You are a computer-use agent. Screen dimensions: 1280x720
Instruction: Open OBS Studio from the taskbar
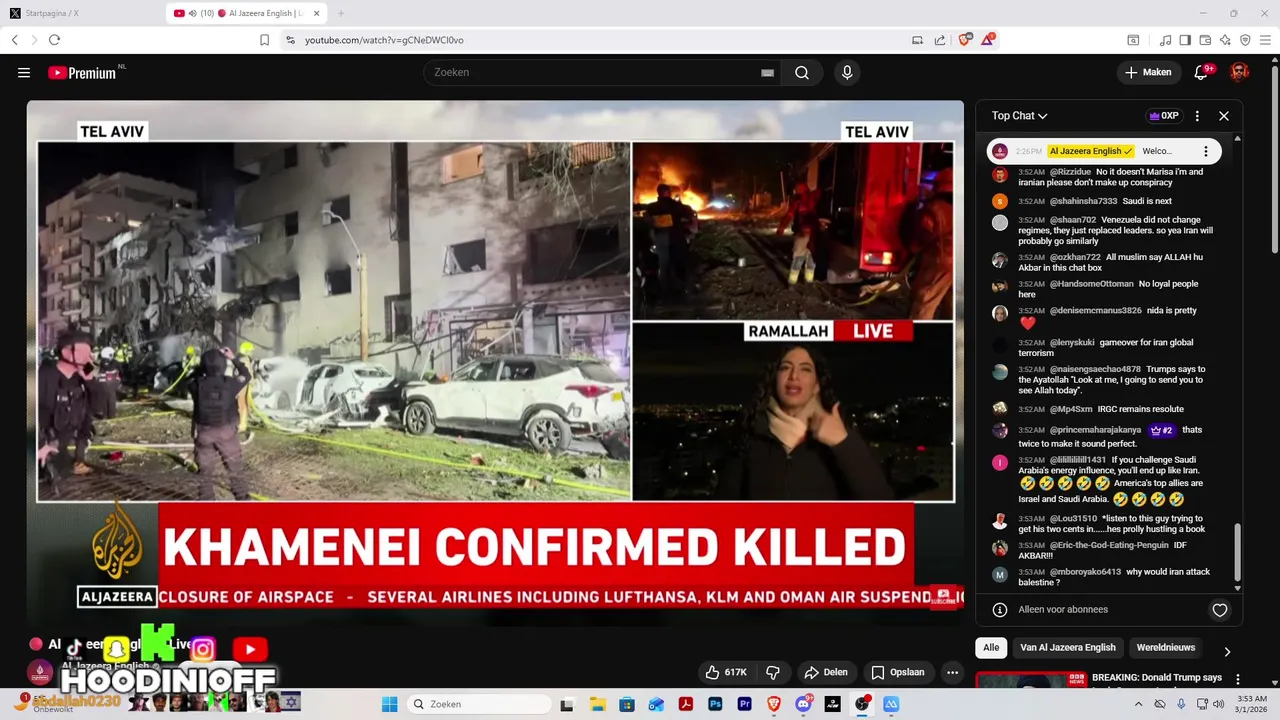point(862,704)
